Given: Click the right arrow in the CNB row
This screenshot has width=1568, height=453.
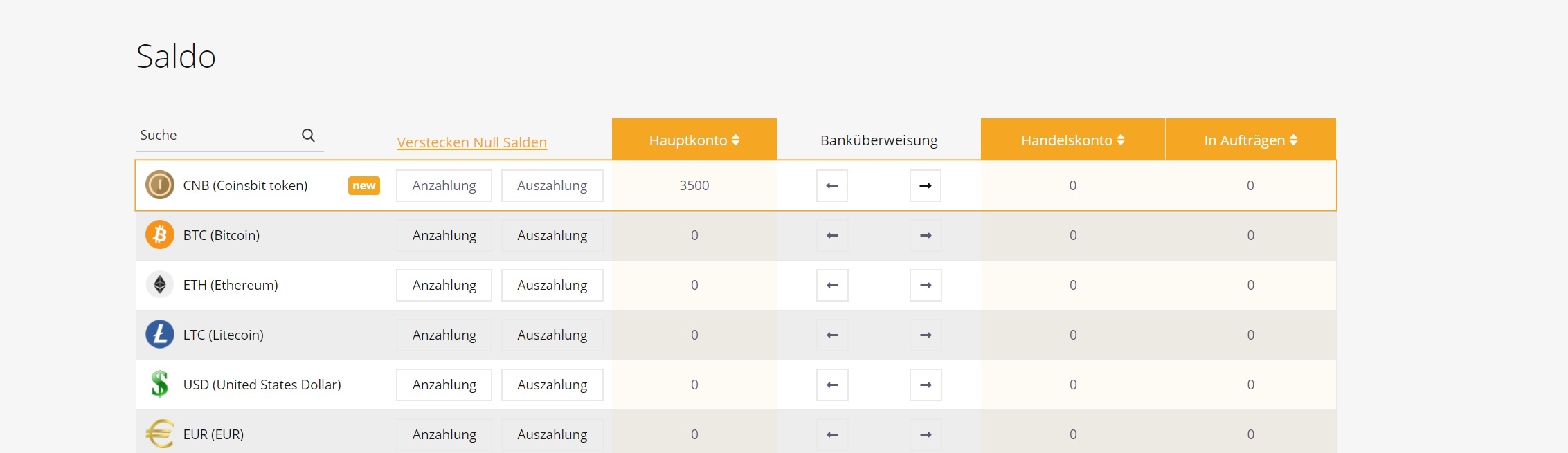Looking at the screenshot, I should click(925, 185).
